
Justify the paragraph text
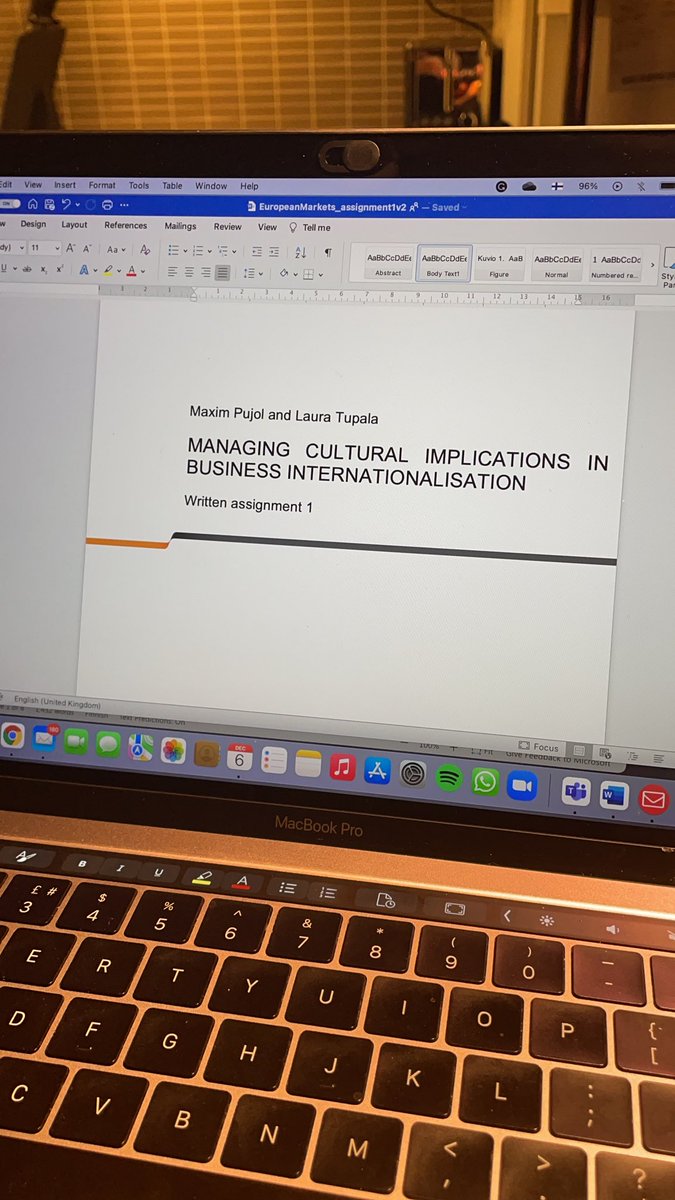tap(221, 272)
